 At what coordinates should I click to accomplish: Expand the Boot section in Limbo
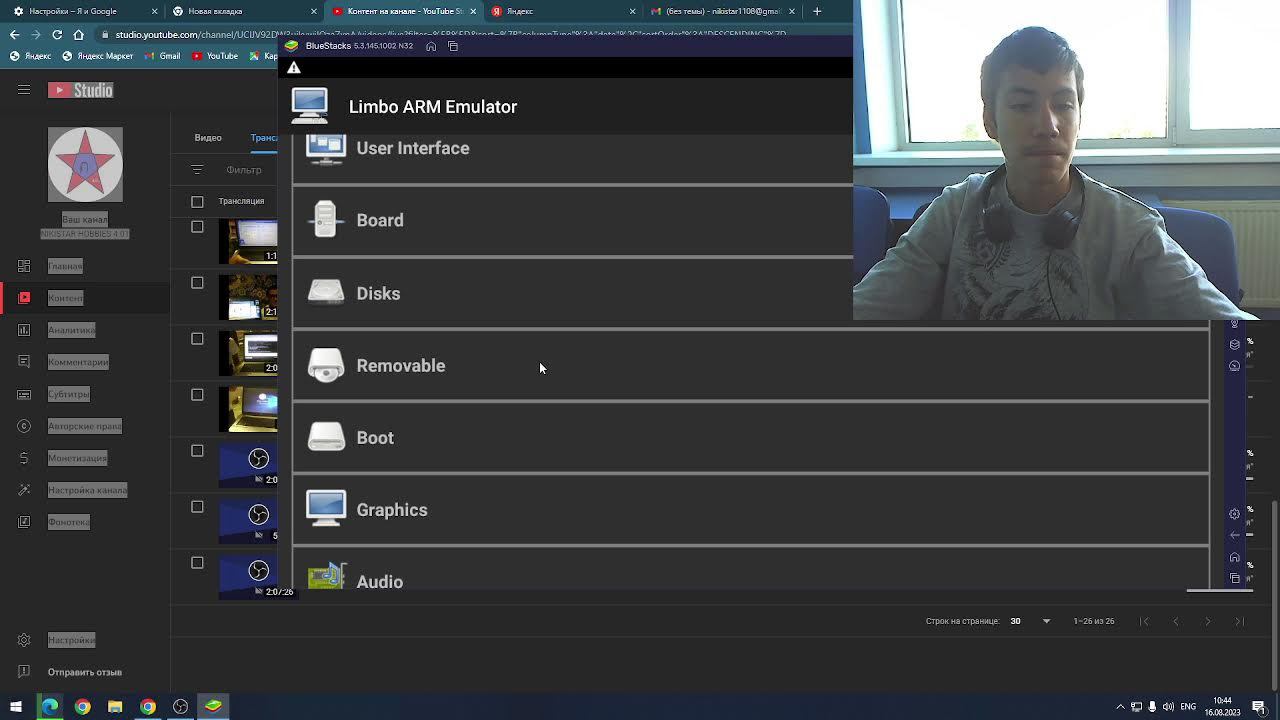750,438
